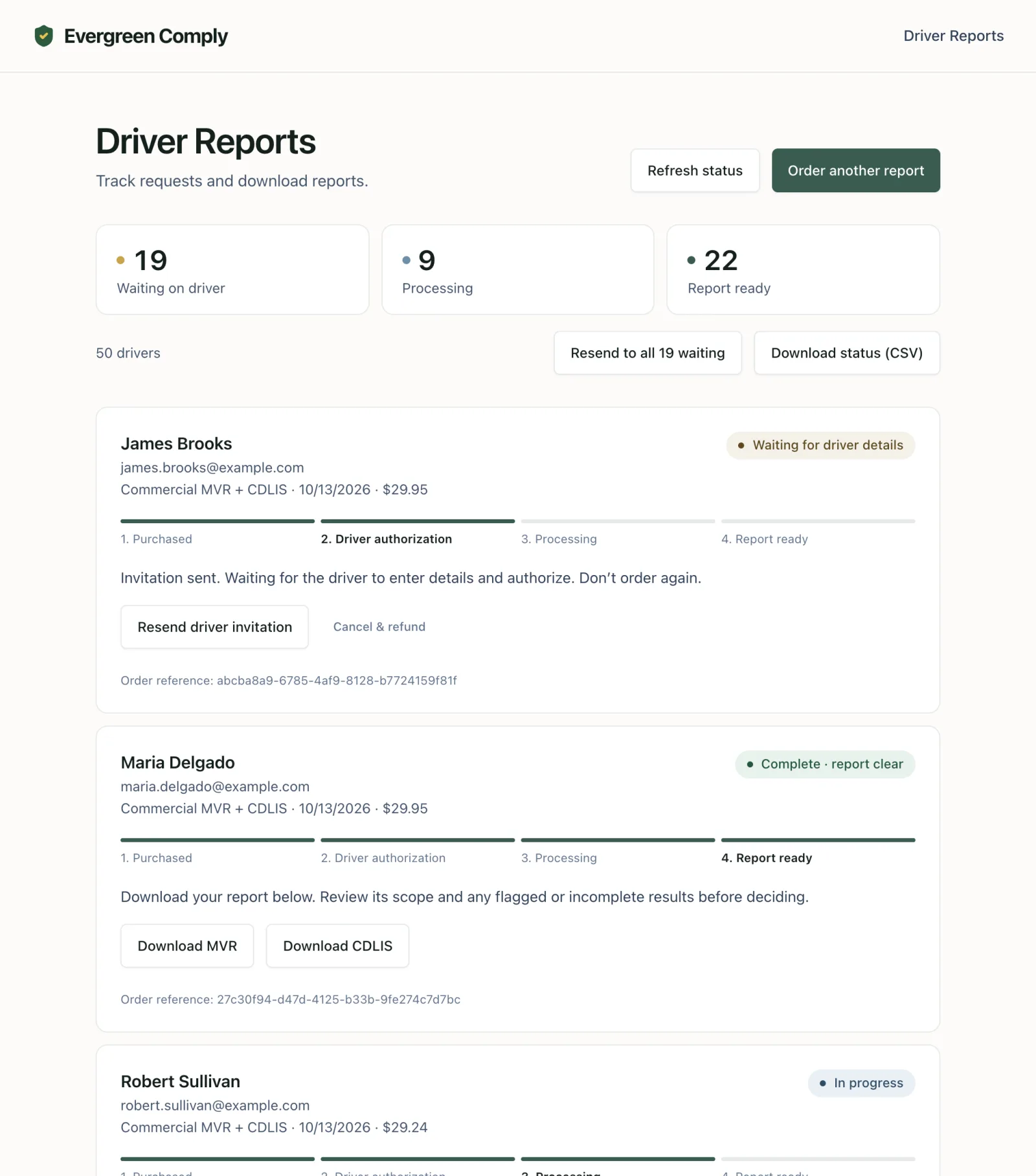Click James Brooks order reference text

click(x=289, y=681)
